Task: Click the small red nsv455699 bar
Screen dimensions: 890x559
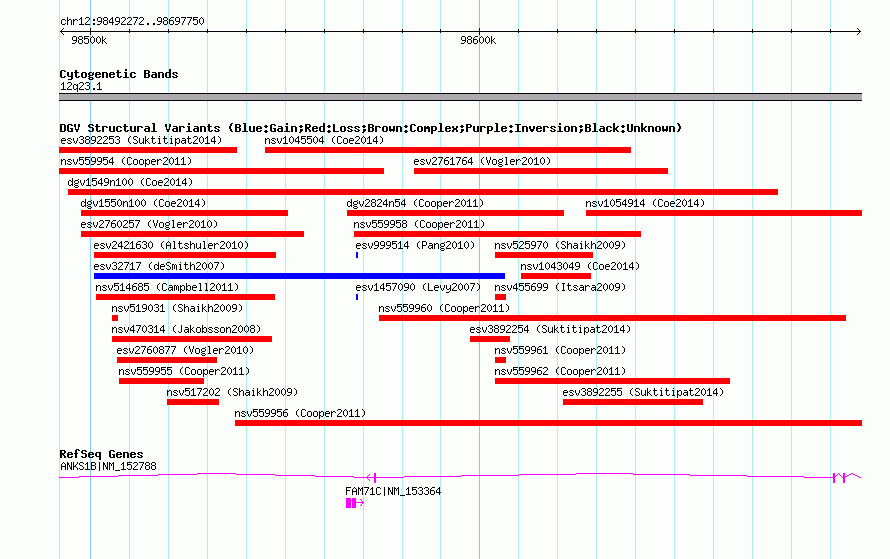Action: (x=500, y=297)
